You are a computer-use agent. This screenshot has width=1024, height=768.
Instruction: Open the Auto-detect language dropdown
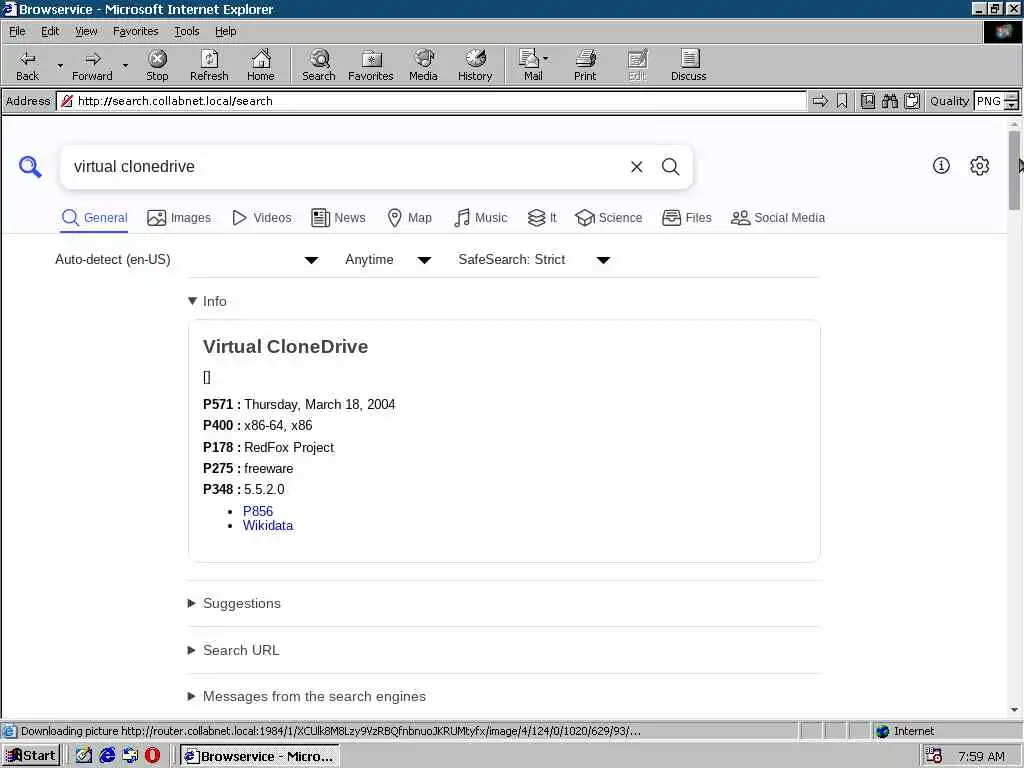(186, 260)
